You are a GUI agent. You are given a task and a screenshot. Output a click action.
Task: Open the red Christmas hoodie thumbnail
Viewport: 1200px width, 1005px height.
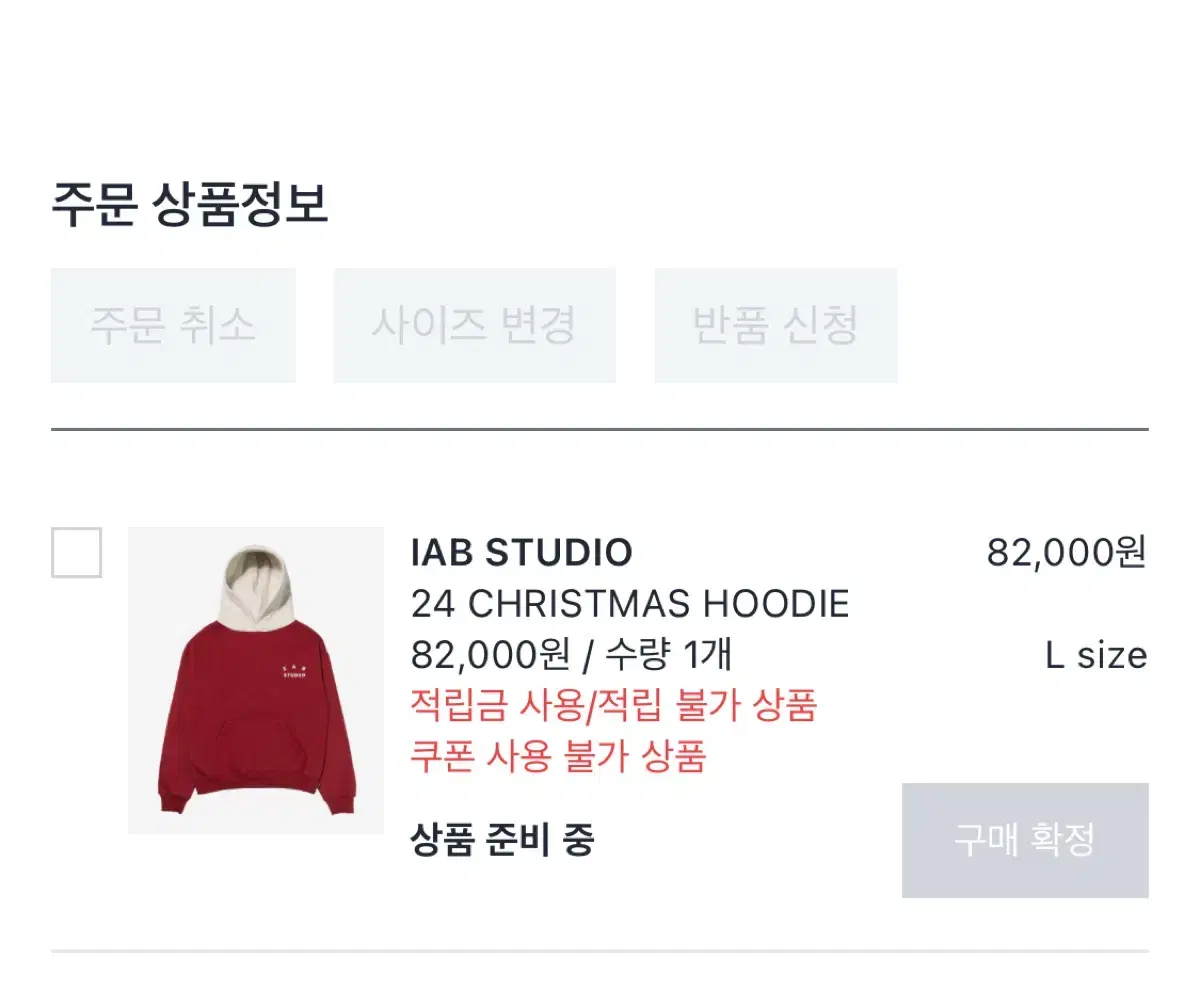(256, 680)
